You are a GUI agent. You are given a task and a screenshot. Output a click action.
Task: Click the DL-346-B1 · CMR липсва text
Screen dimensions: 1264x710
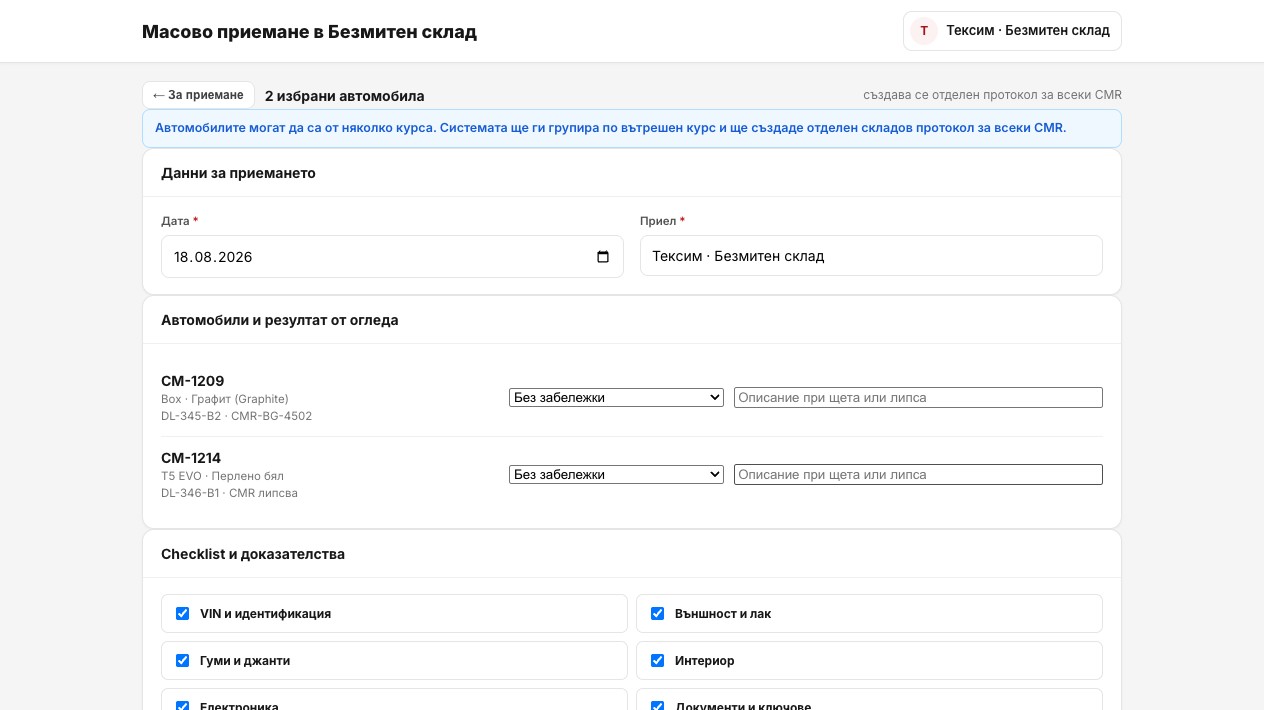point(229,493)
